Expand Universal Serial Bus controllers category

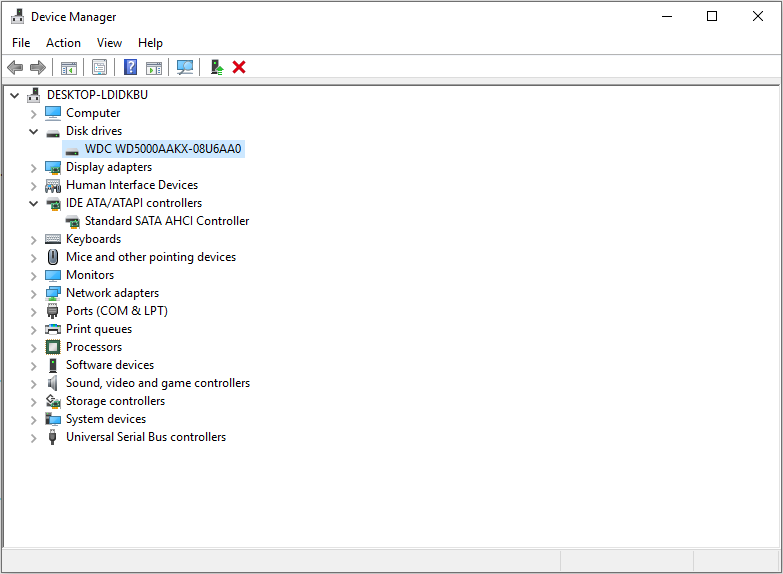pos(33,438)
